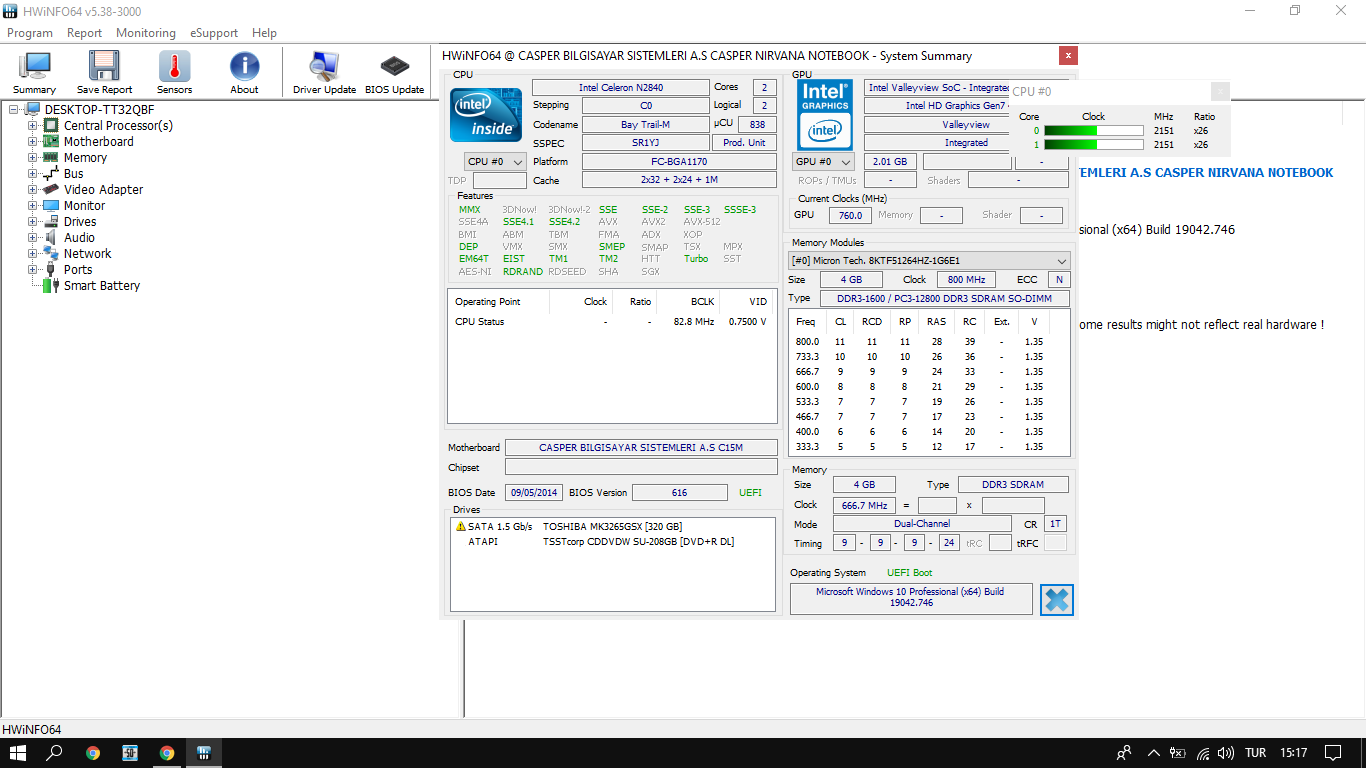Launch Driver Update from toolbar
Screen dimensions: 1366x768
point(324,72)
